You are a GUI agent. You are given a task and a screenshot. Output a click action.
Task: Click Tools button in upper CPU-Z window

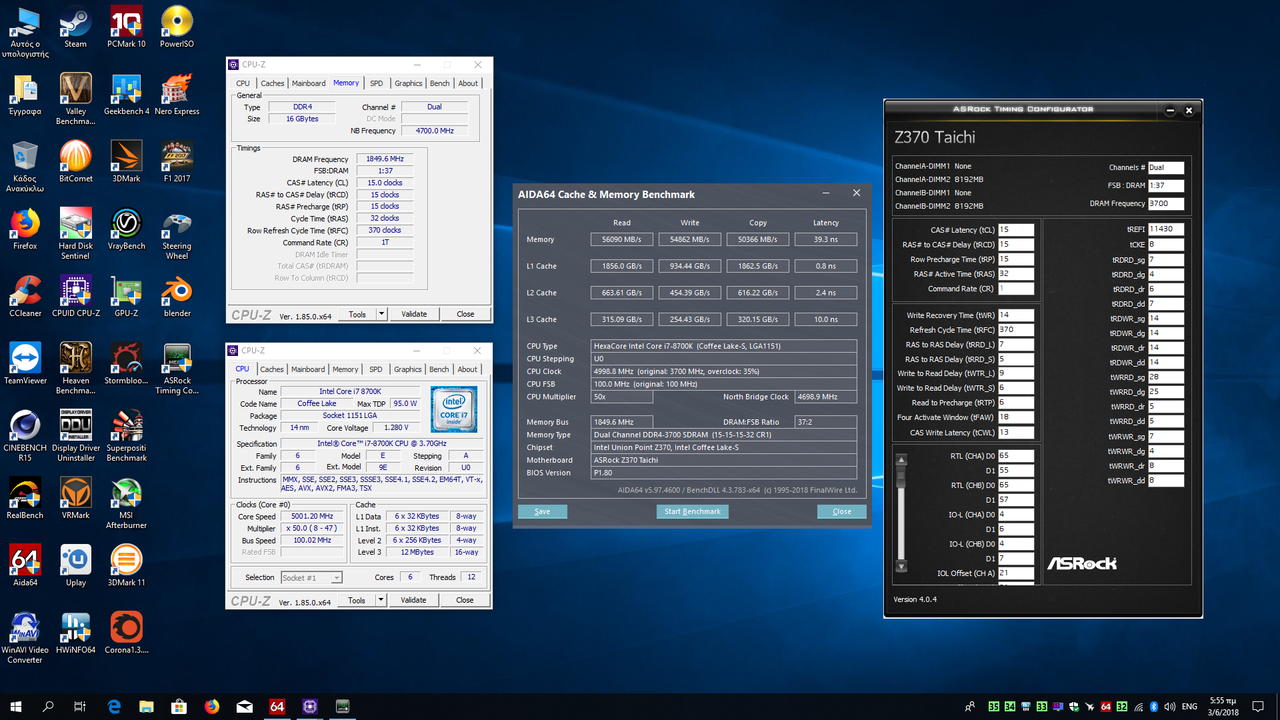(x=357, y=314)
